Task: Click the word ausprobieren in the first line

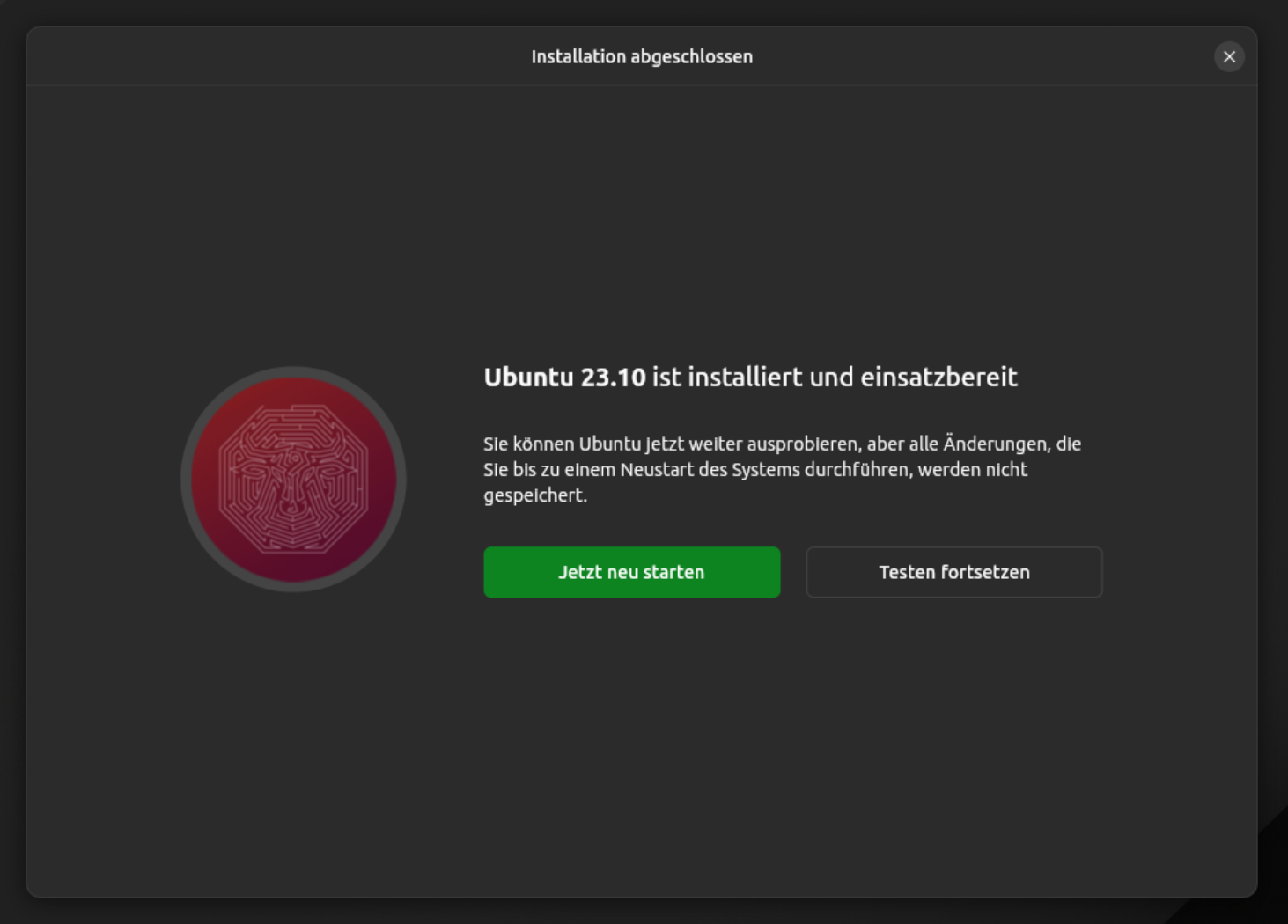Action: [x=802, y=444]
